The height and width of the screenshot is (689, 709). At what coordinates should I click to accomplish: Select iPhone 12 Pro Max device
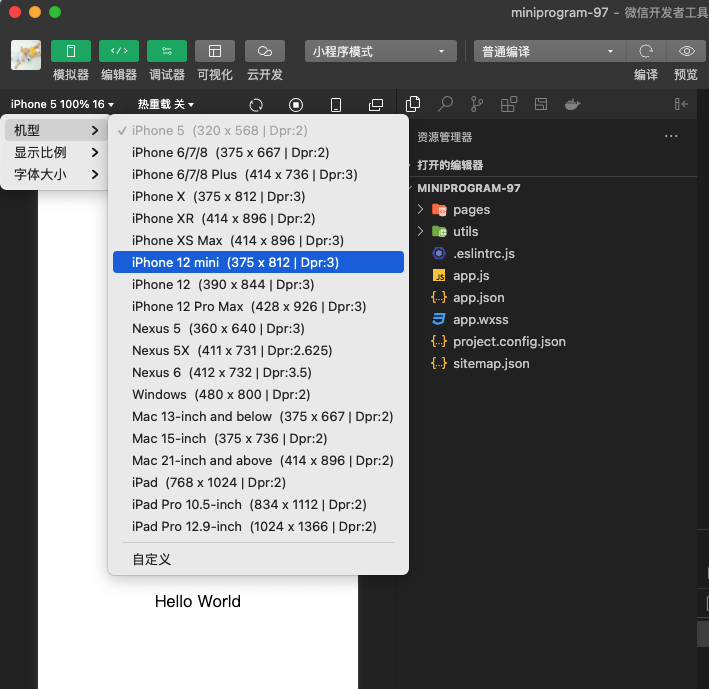pyautogui.click(x=258, y=307)
